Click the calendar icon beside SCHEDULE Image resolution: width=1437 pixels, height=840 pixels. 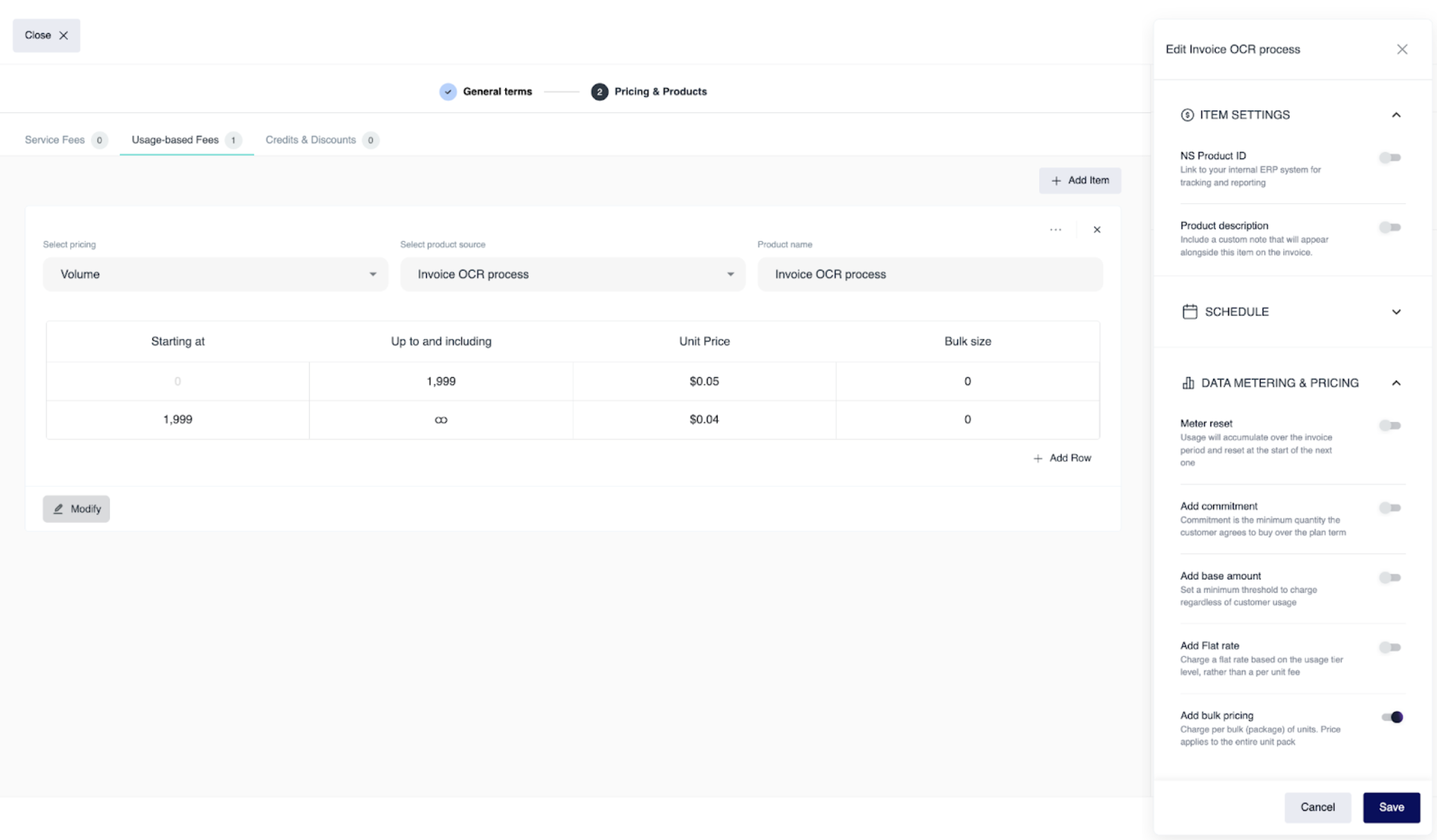1189,311
